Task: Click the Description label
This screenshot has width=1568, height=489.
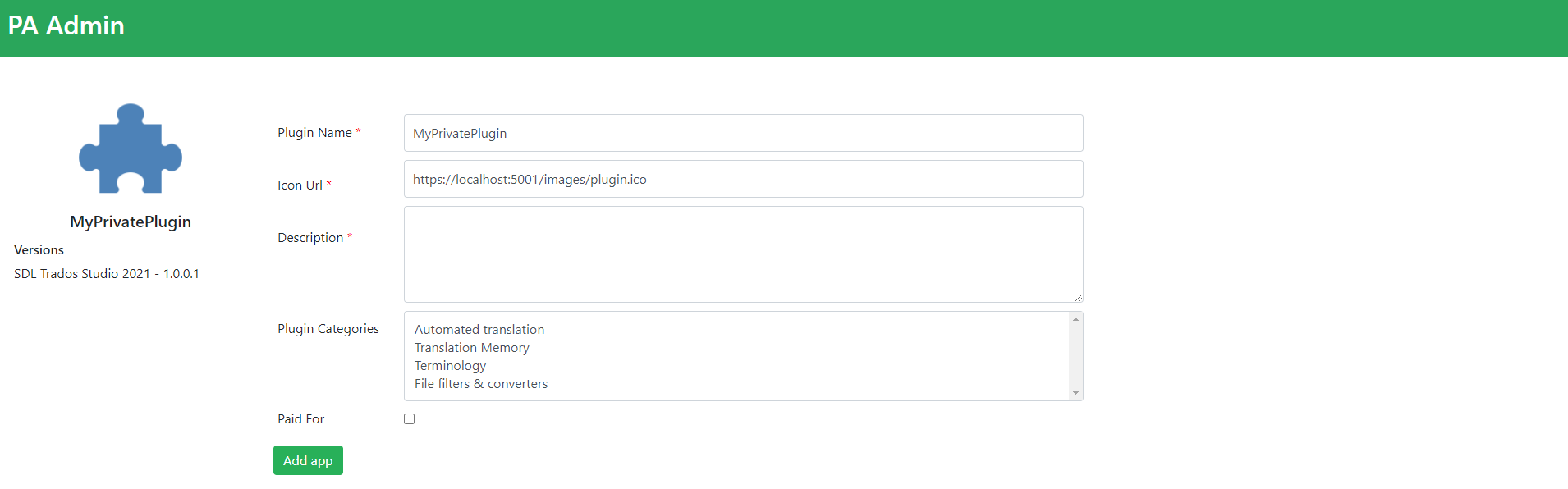Action: pyautogui.click(x=310, y=238)
